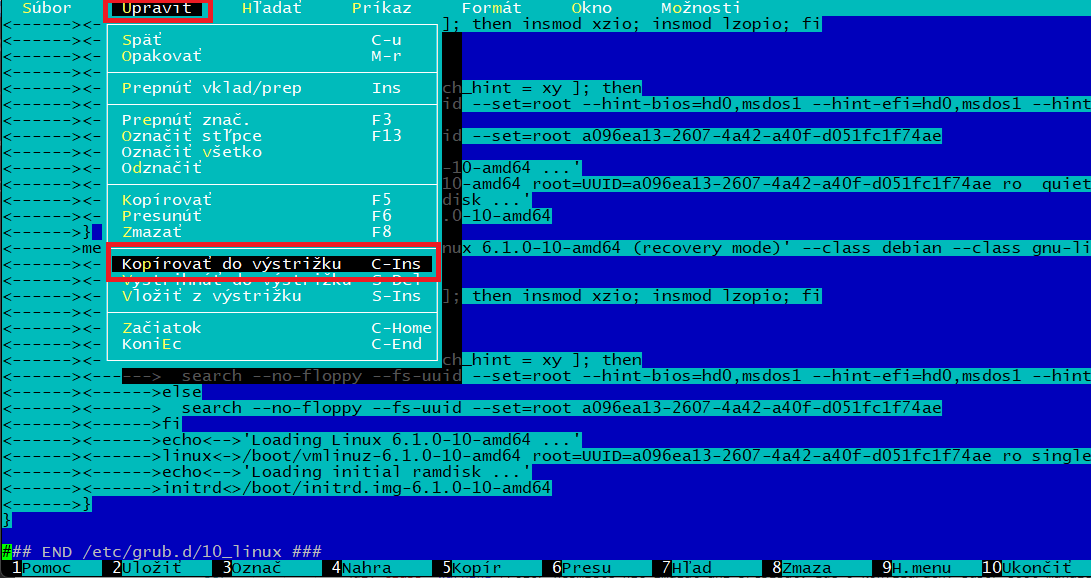Open the Možnosti menu

point(701,8)
